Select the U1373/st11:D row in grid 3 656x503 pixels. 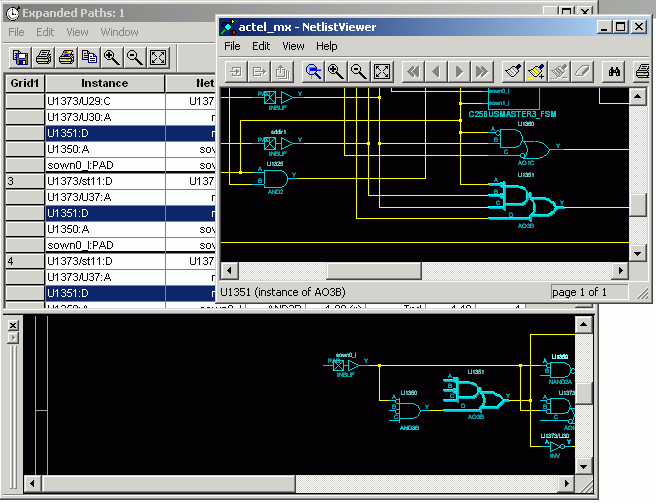coord(105,181)
